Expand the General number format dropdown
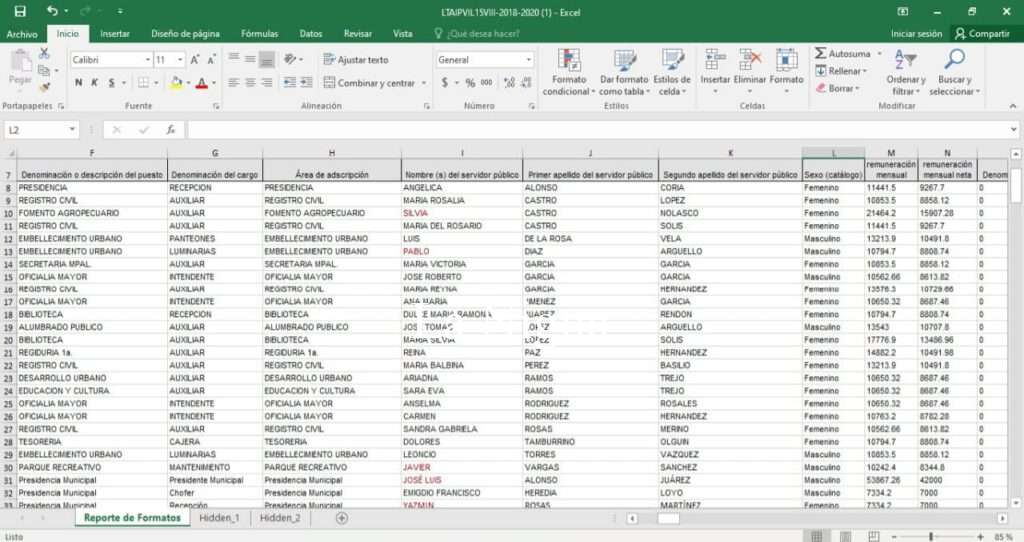 [x=529, y=60]
